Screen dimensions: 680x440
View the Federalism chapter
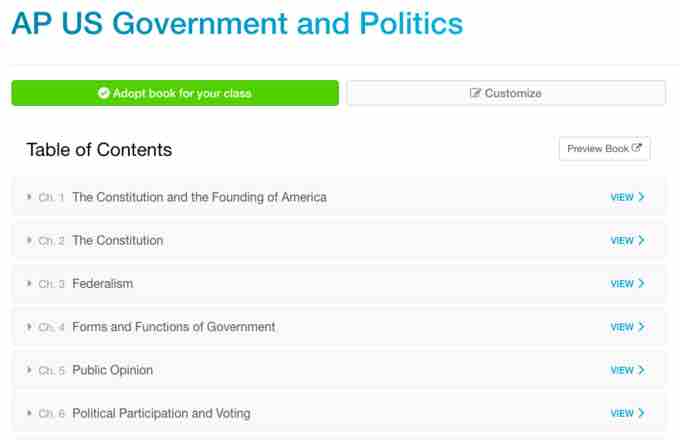pyautogui.click(x=627, y=284)
